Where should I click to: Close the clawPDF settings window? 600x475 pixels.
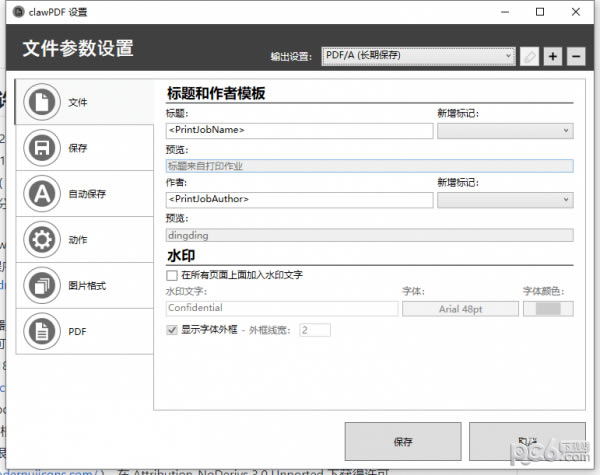click(x=576, y=12)
